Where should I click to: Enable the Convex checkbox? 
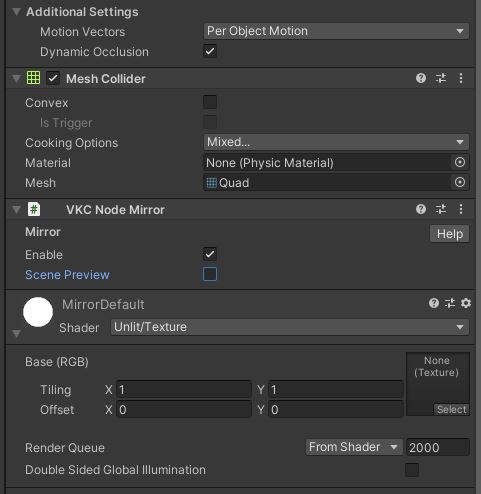(210, 102)
